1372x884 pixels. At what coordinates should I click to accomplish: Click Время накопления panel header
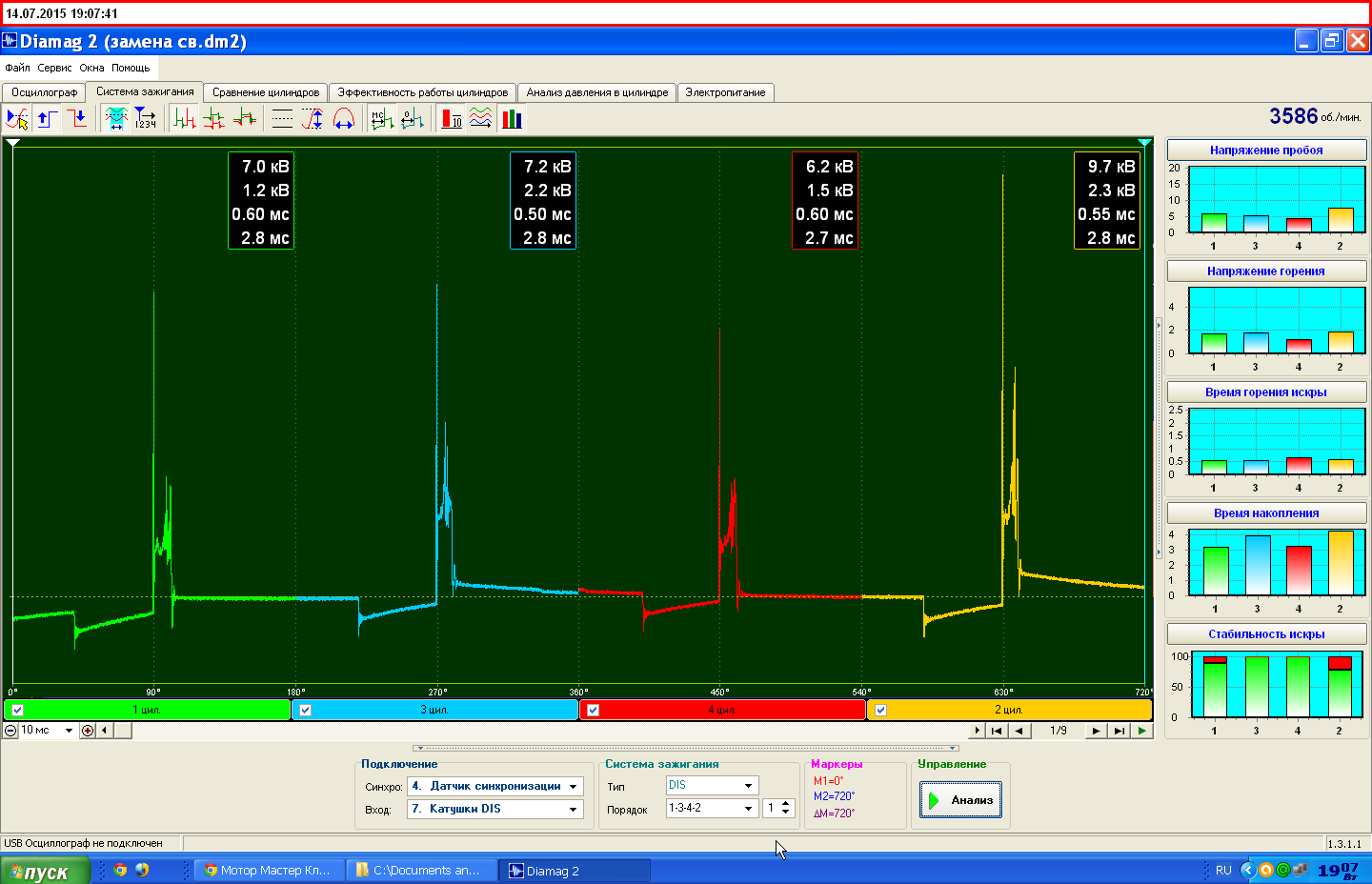[1266, 513]
